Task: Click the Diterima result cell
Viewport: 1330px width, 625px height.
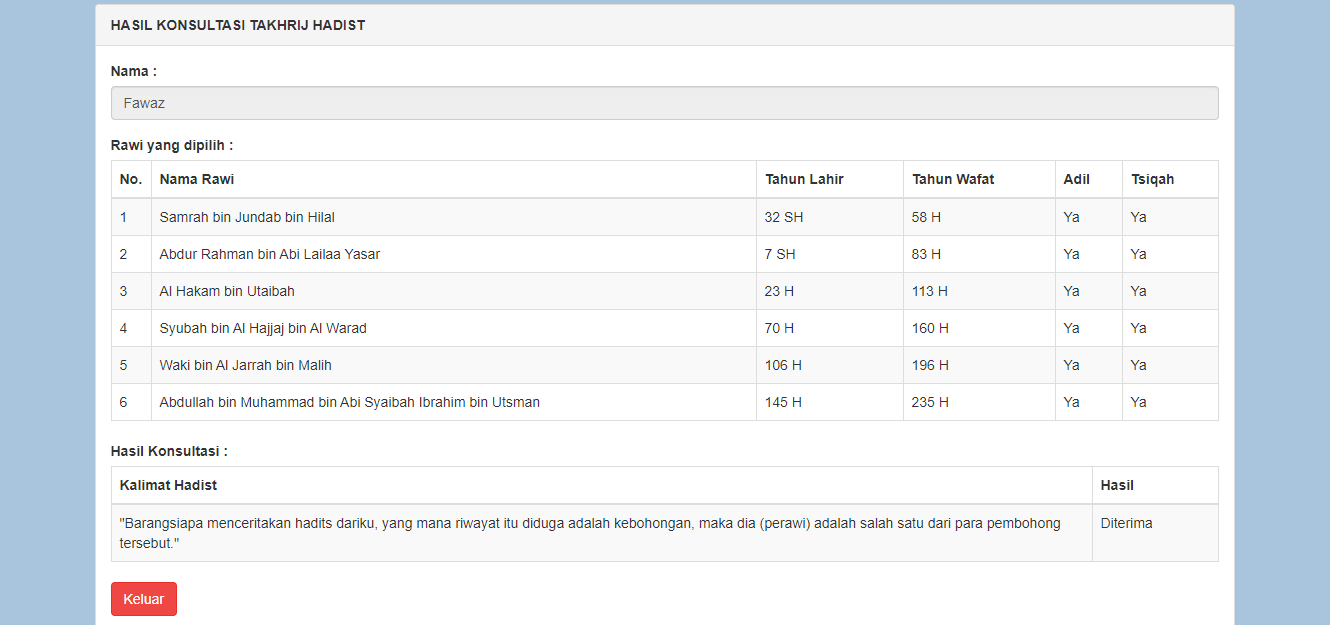Action: pos(1126,523)
